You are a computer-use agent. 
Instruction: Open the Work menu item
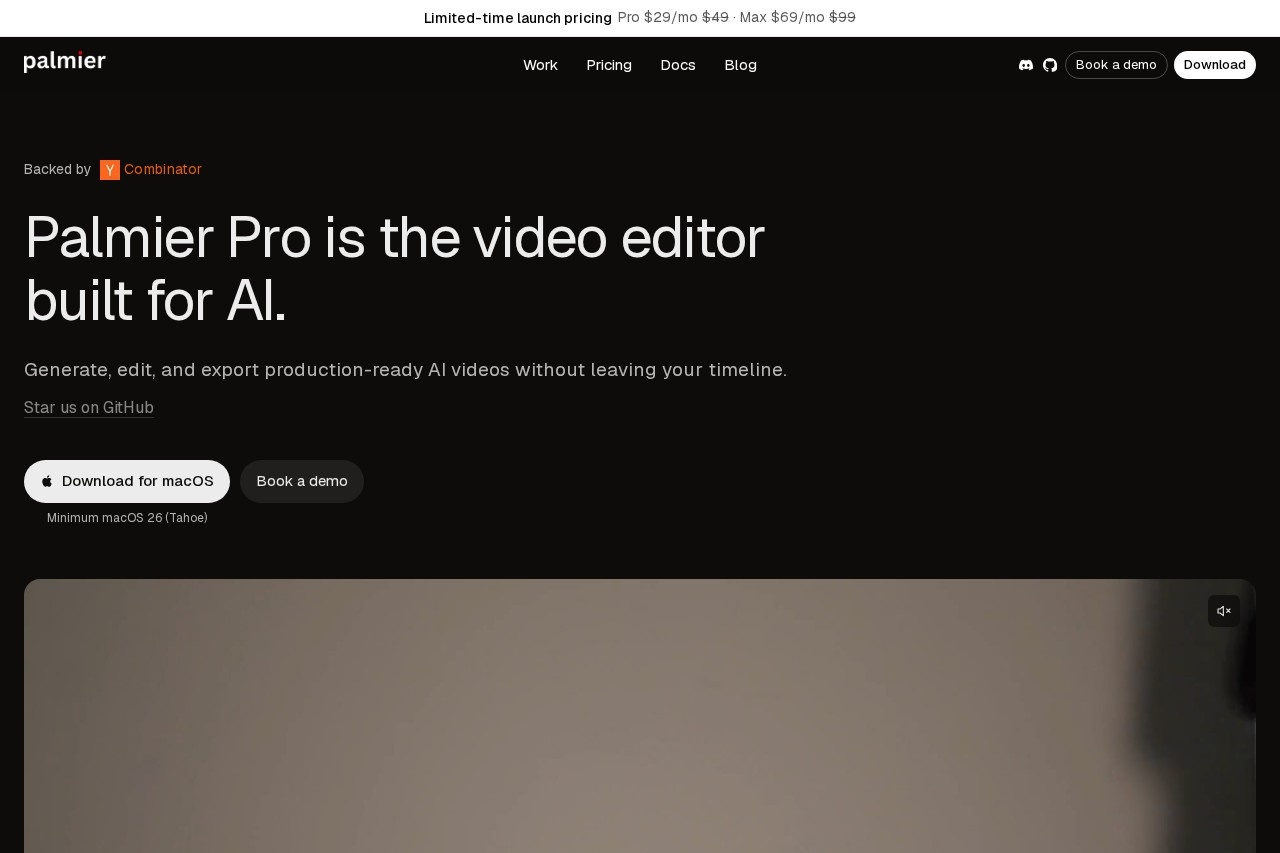540,65
